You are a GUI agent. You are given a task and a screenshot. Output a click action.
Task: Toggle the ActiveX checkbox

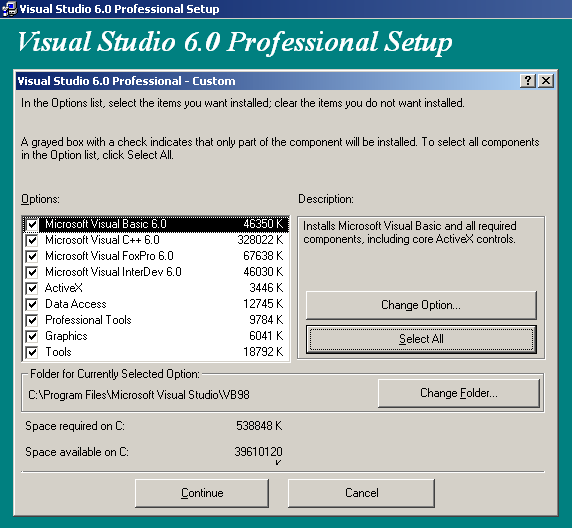(x=32, y=288)
